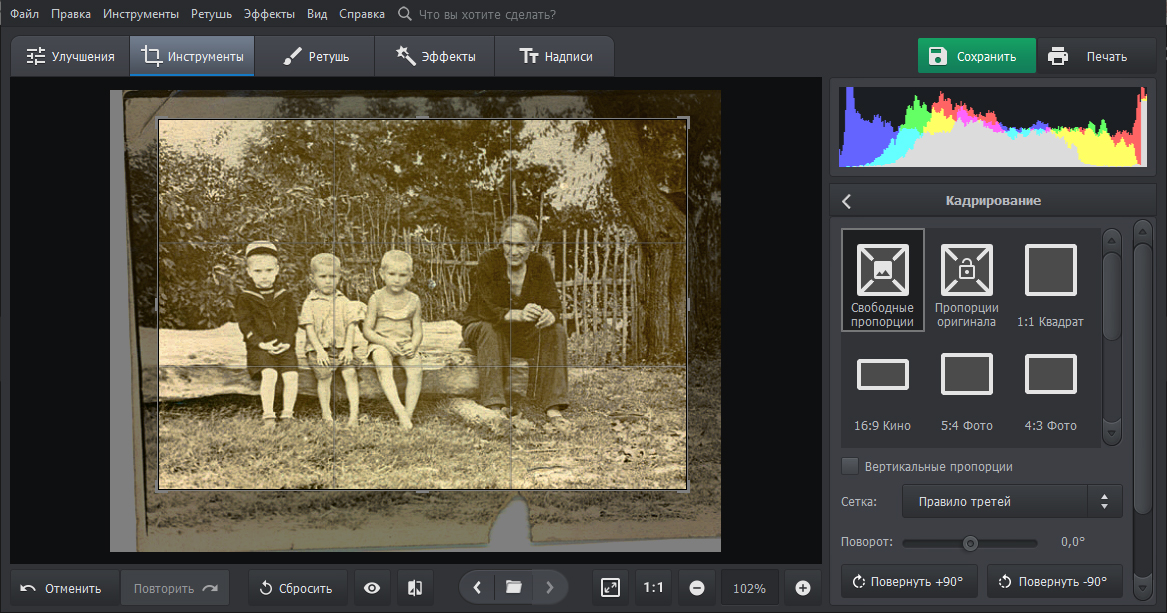Select the Free proportions crop preset

(x=882, y=279)
